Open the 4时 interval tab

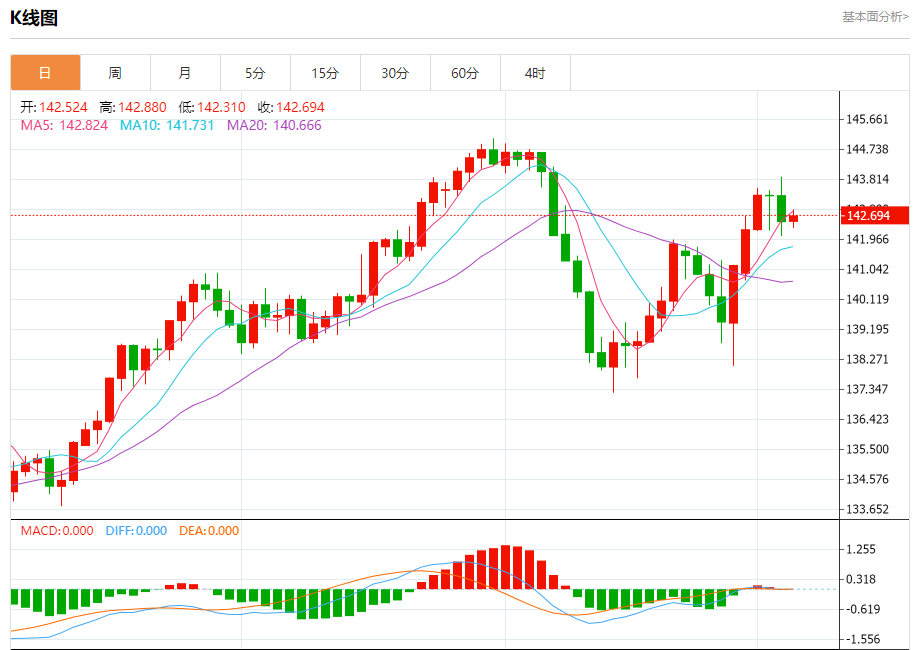coord(535,73)
